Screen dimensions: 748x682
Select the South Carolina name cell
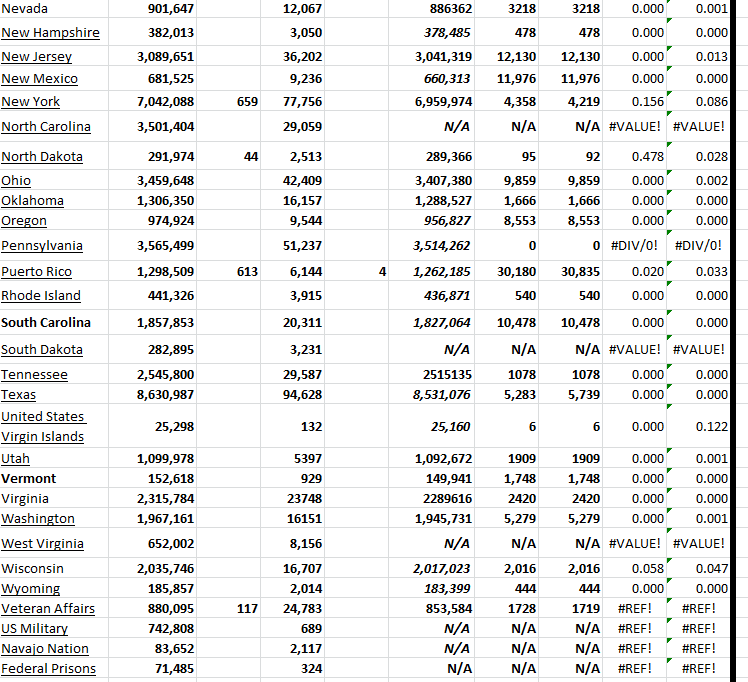click(46, 323)
